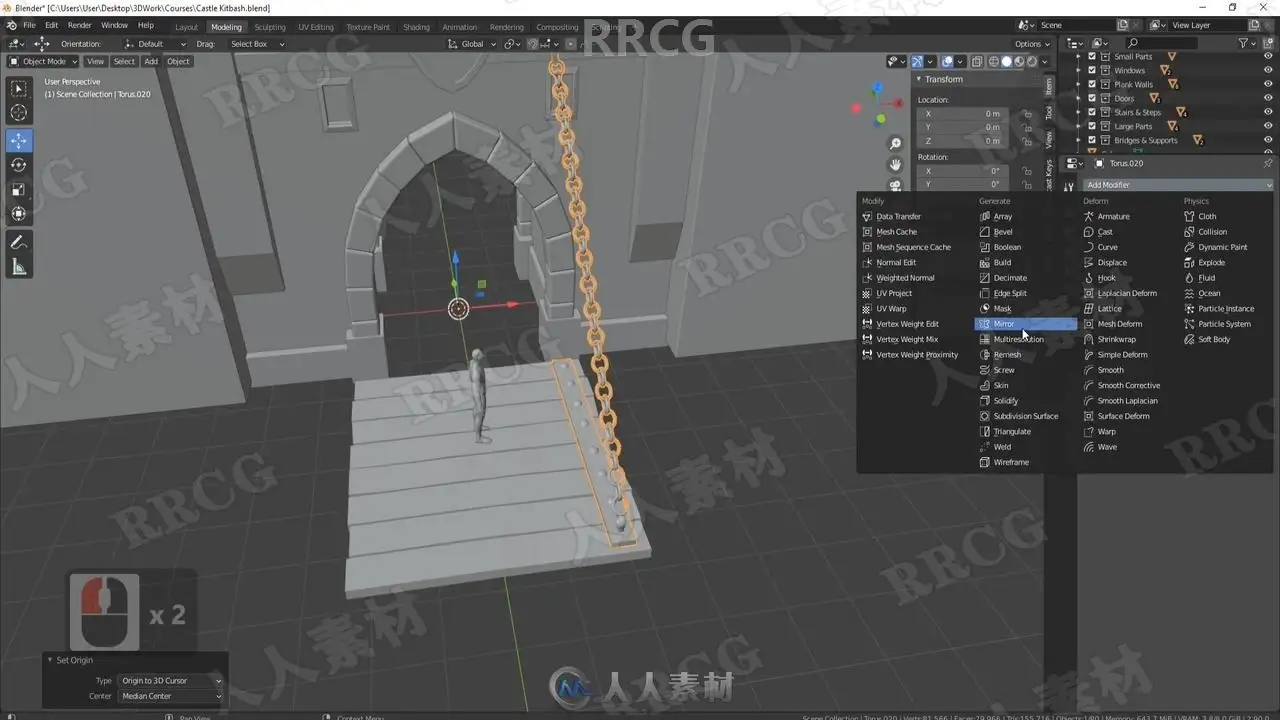The width and height of the screenshot is (1280, 720).
Task: Uncheck the Windows collection checkbox
Action: [1092, 70]
